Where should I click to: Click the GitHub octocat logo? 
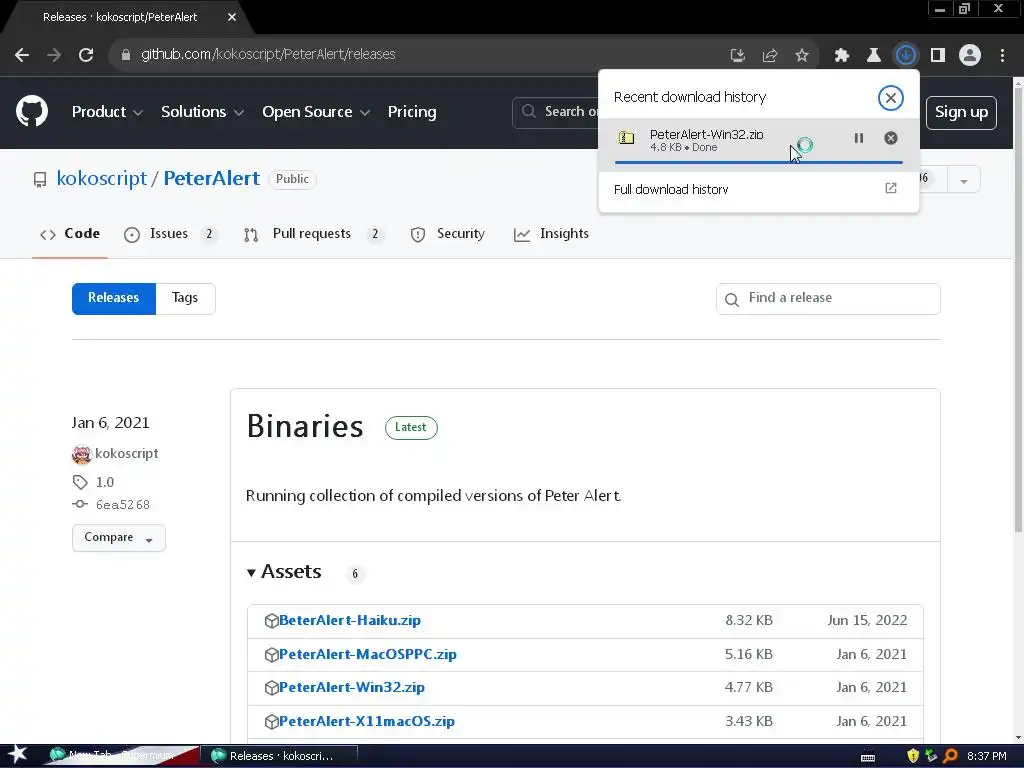(x=32, y=112)
